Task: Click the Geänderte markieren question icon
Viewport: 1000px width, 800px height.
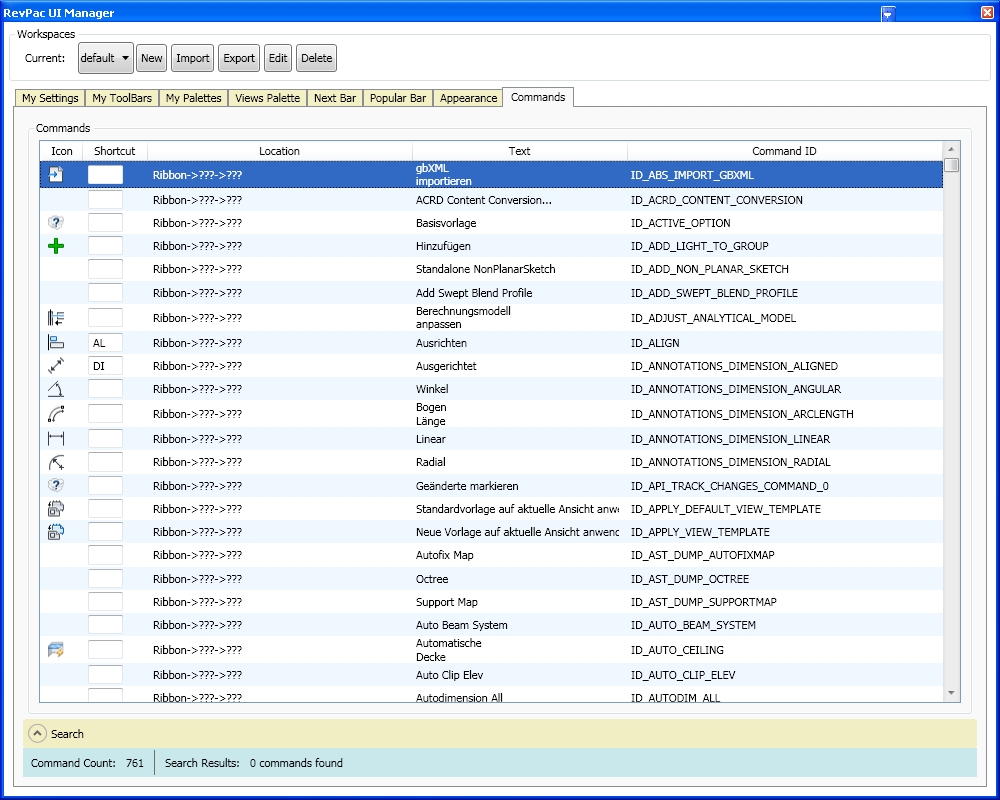Action: click(56, 485)
